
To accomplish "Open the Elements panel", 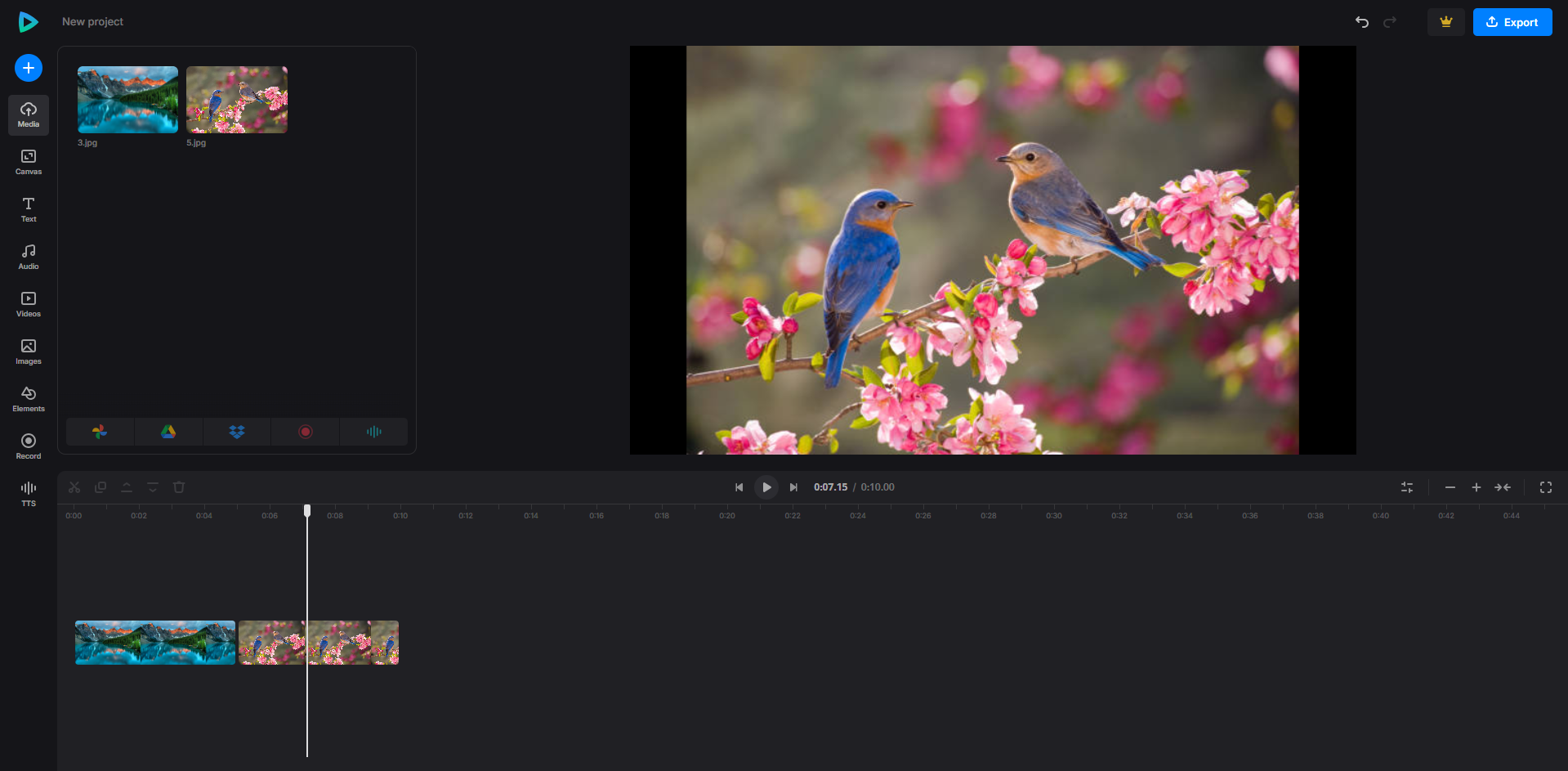I will click(x=28, y=399).
